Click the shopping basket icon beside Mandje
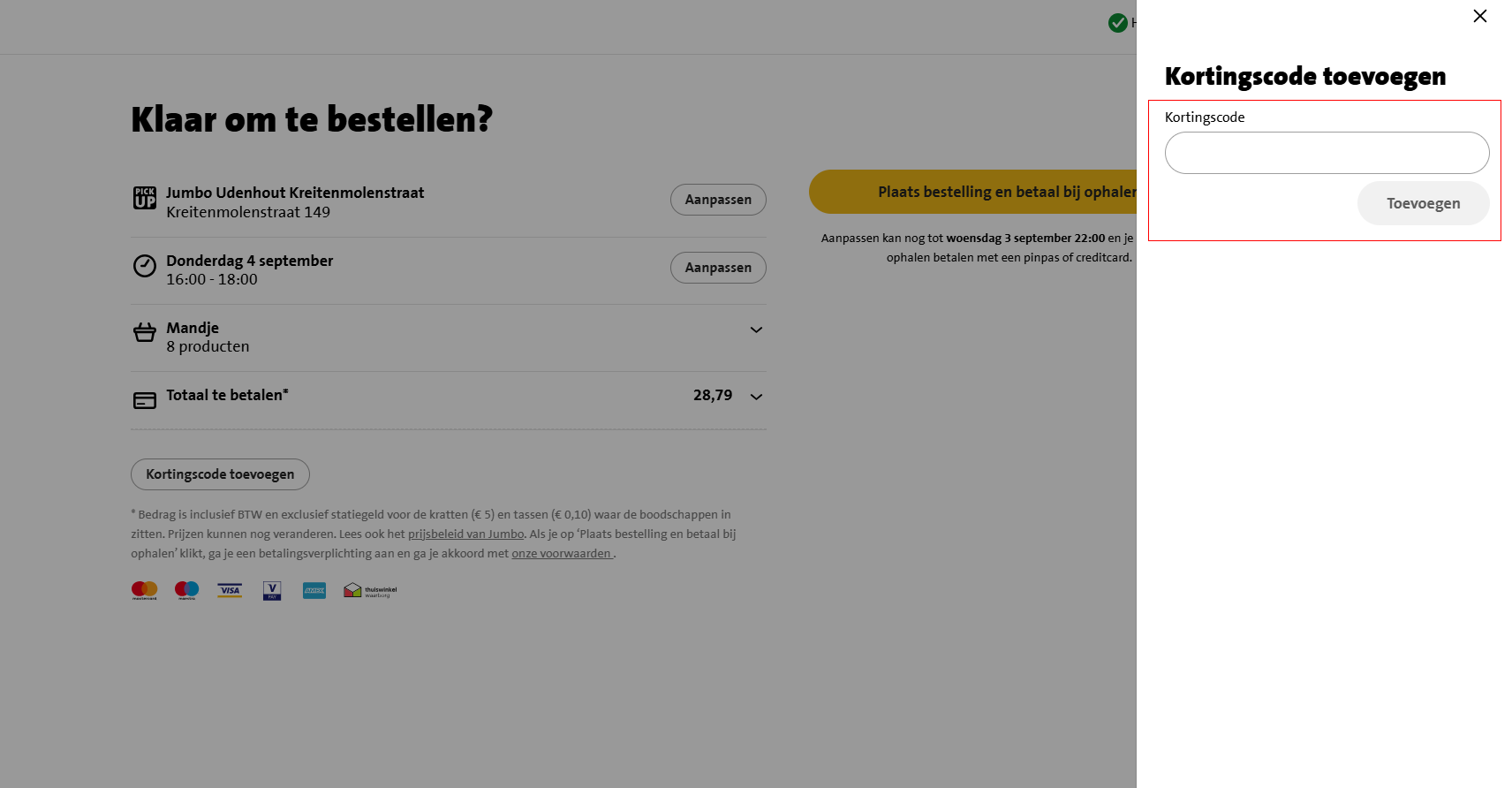 point(145,332)
